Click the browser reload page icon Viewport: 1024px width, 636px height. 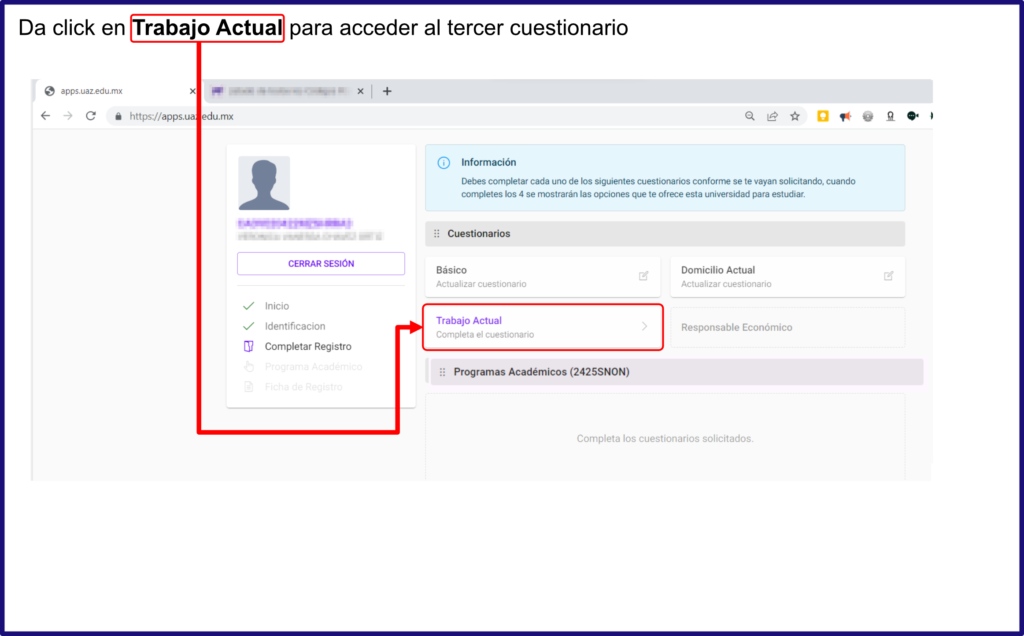pos(91,116)
